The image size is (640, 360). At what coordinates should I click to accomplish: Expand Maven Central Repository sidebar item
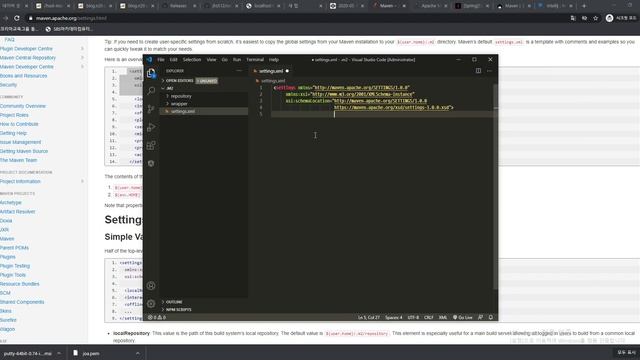(82, 58)
